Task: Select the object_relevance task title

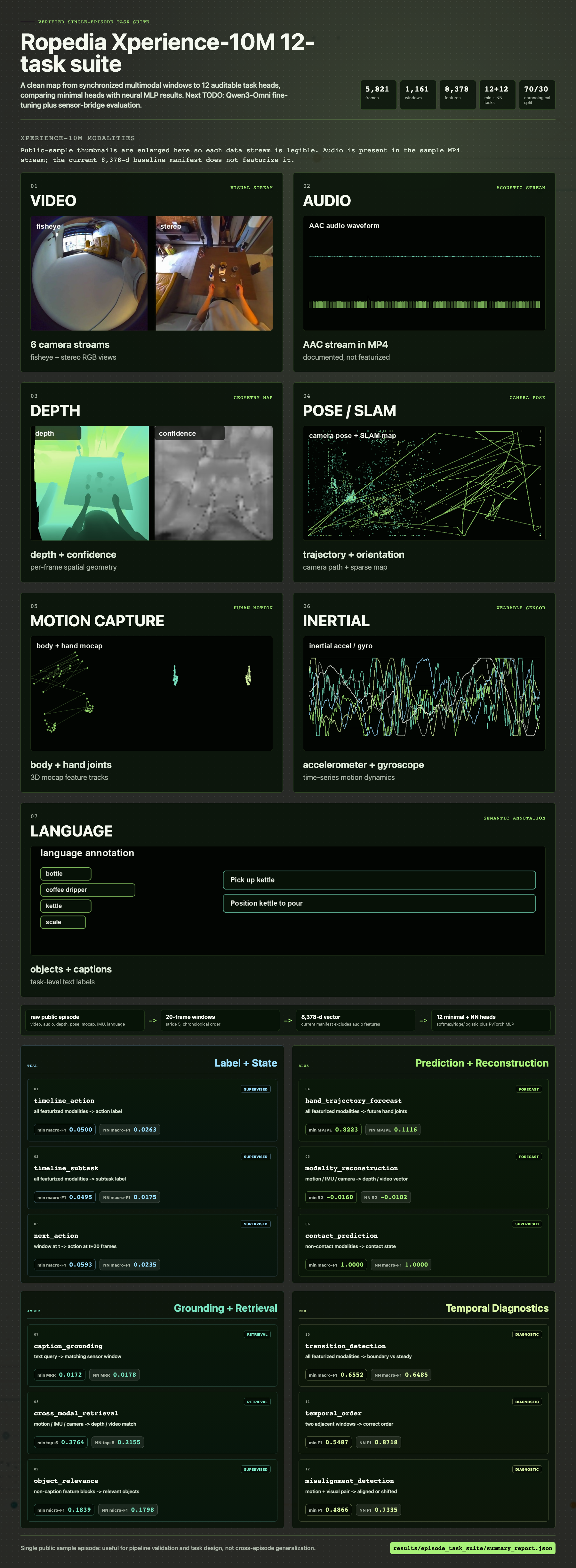Action: tap(66, 1481)
